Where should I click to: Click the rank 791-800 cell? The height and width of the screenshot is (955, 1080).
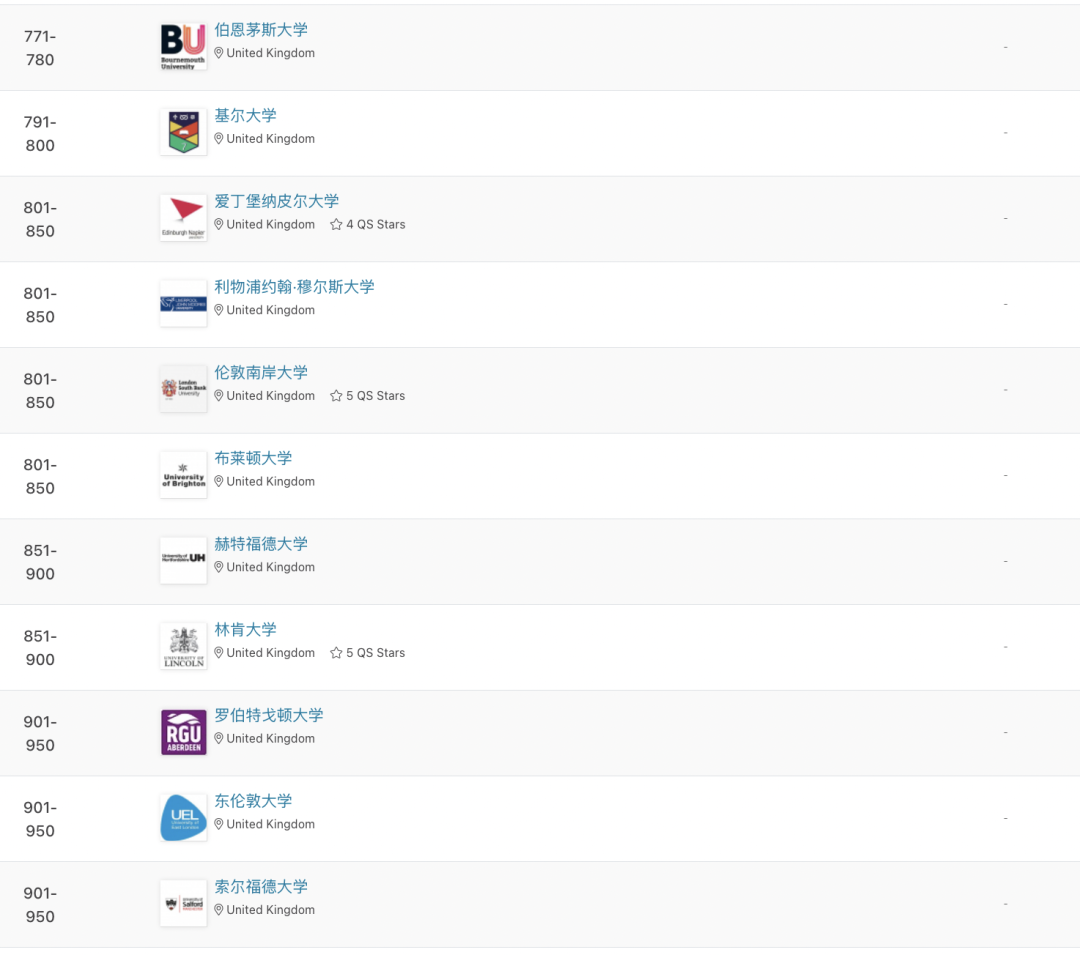pos(40,134)
